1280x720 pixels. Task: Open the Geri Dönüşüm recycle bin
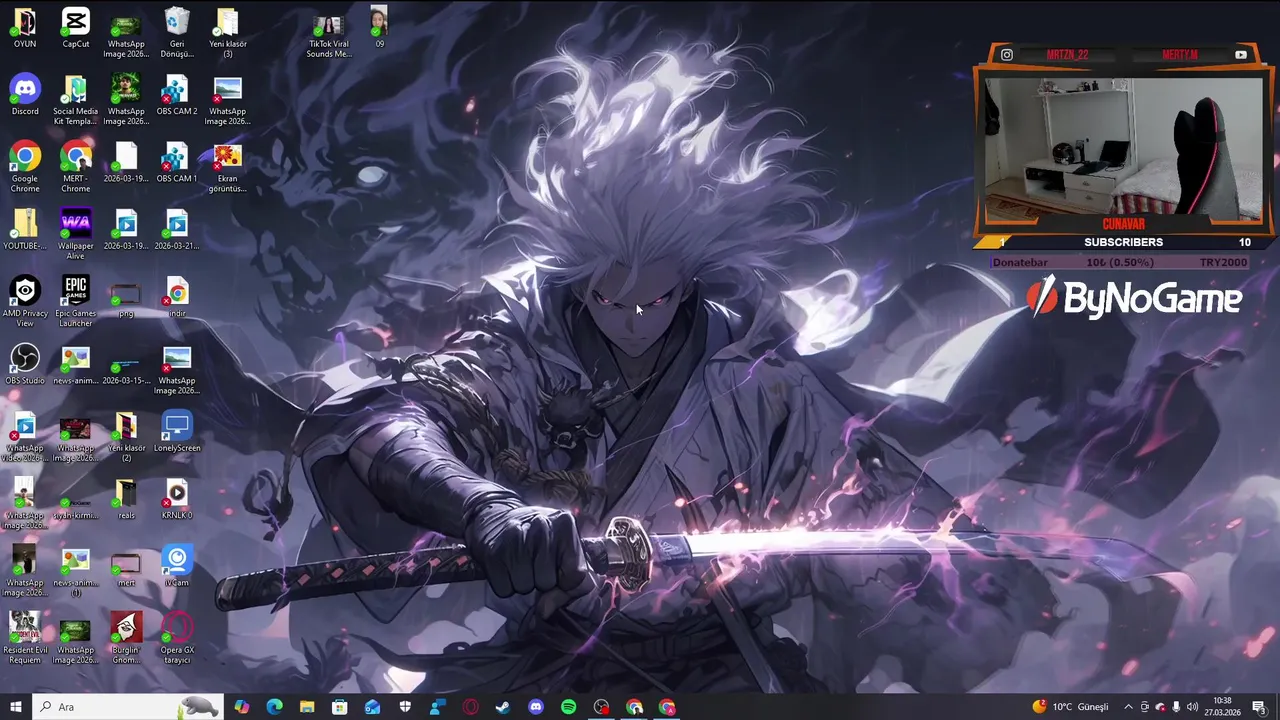click(x=177, y=32)
